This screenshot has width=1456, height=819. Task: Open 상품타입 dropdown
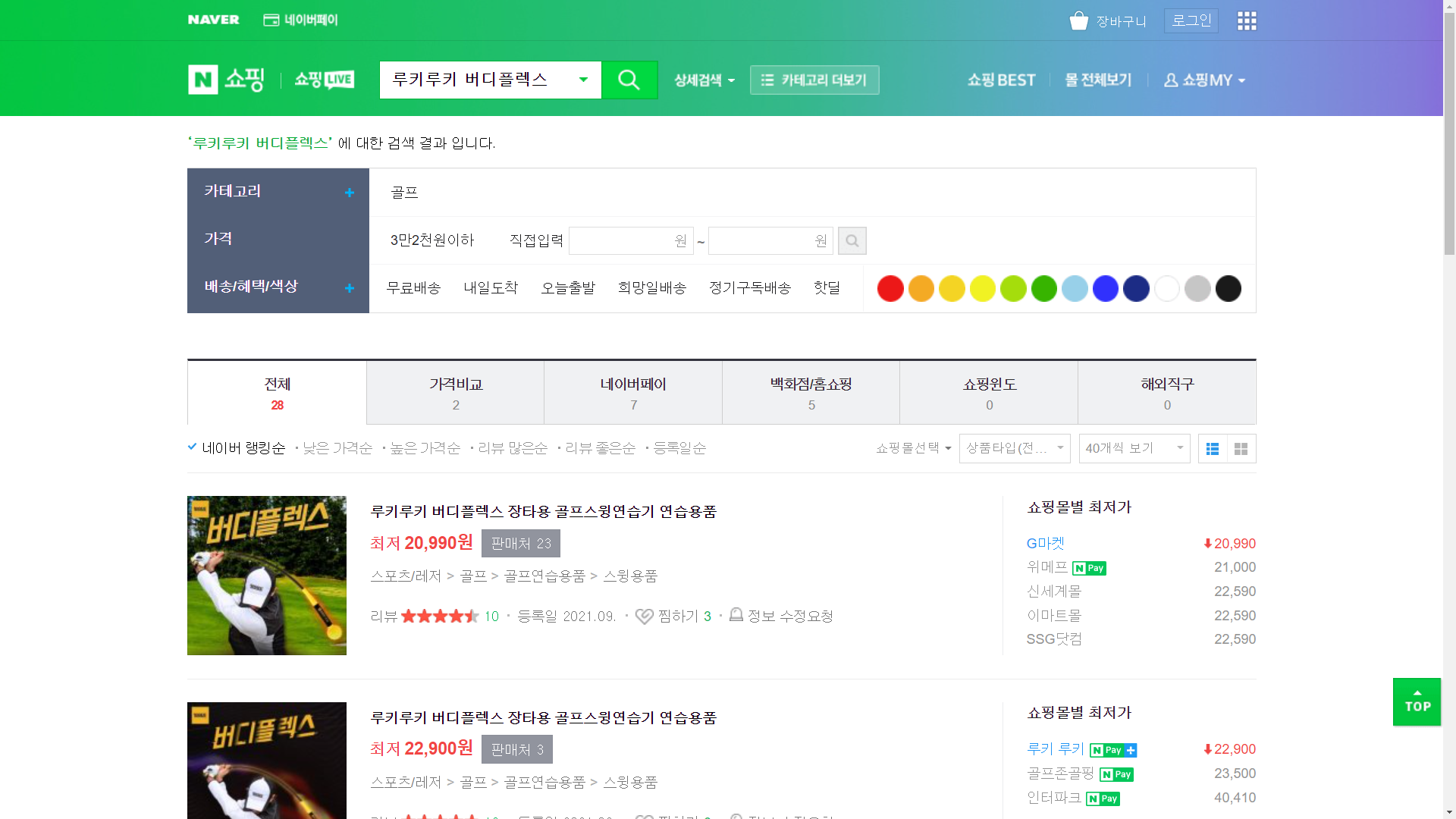click(x=1015, y=448)
